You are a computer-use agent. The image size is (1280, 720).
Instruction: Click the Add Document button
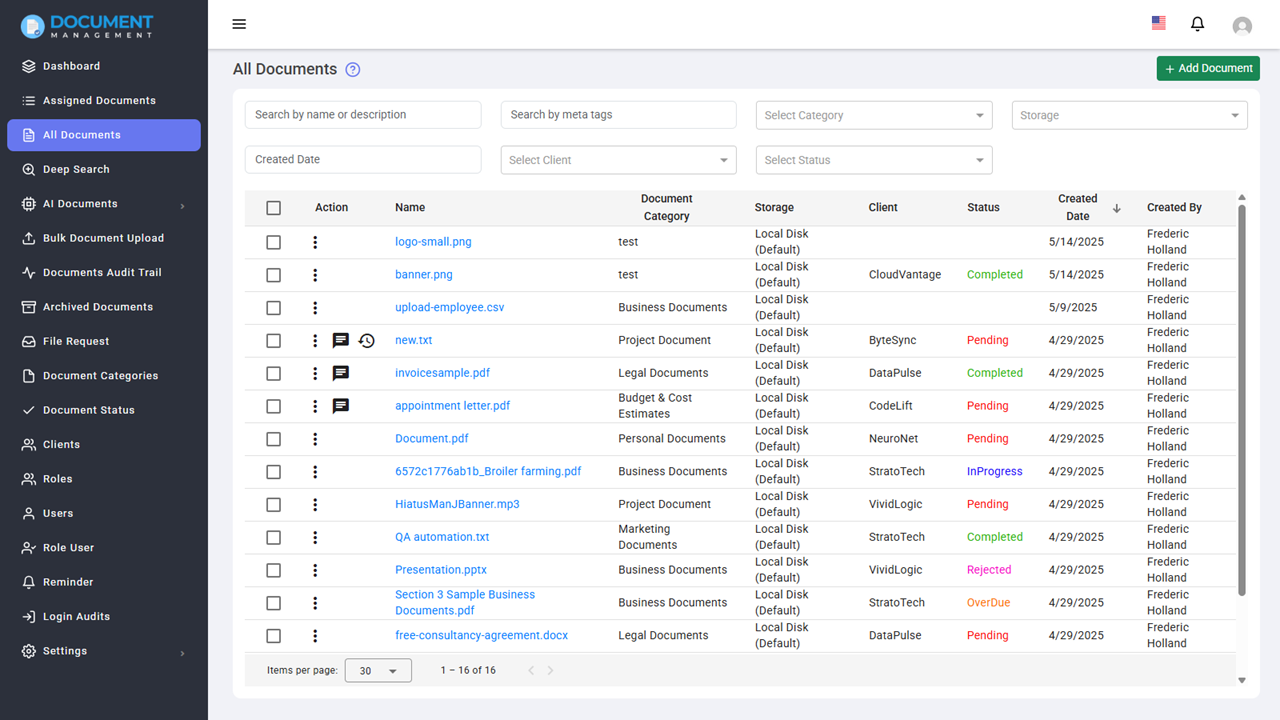pos(1208,68)
